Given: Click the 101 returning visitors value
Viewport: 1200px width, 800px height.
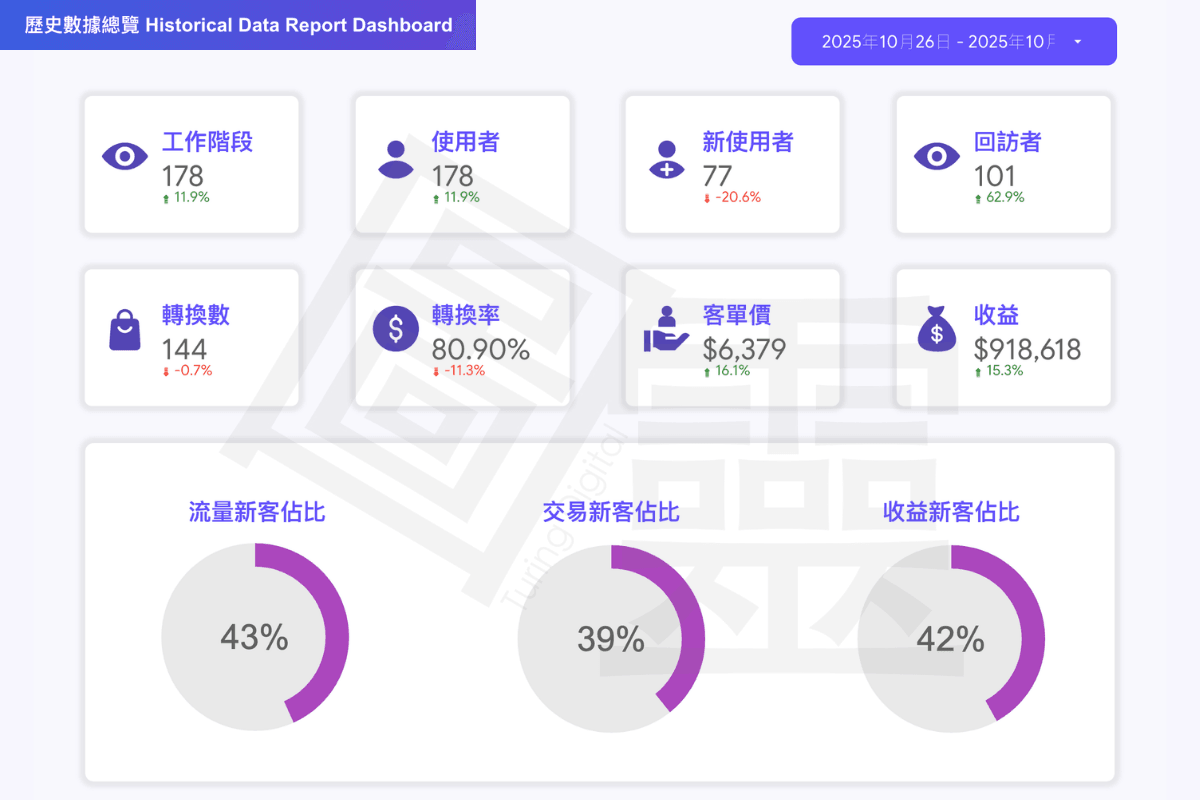Looking at the screenshot, I should click(x=995, y=176).
